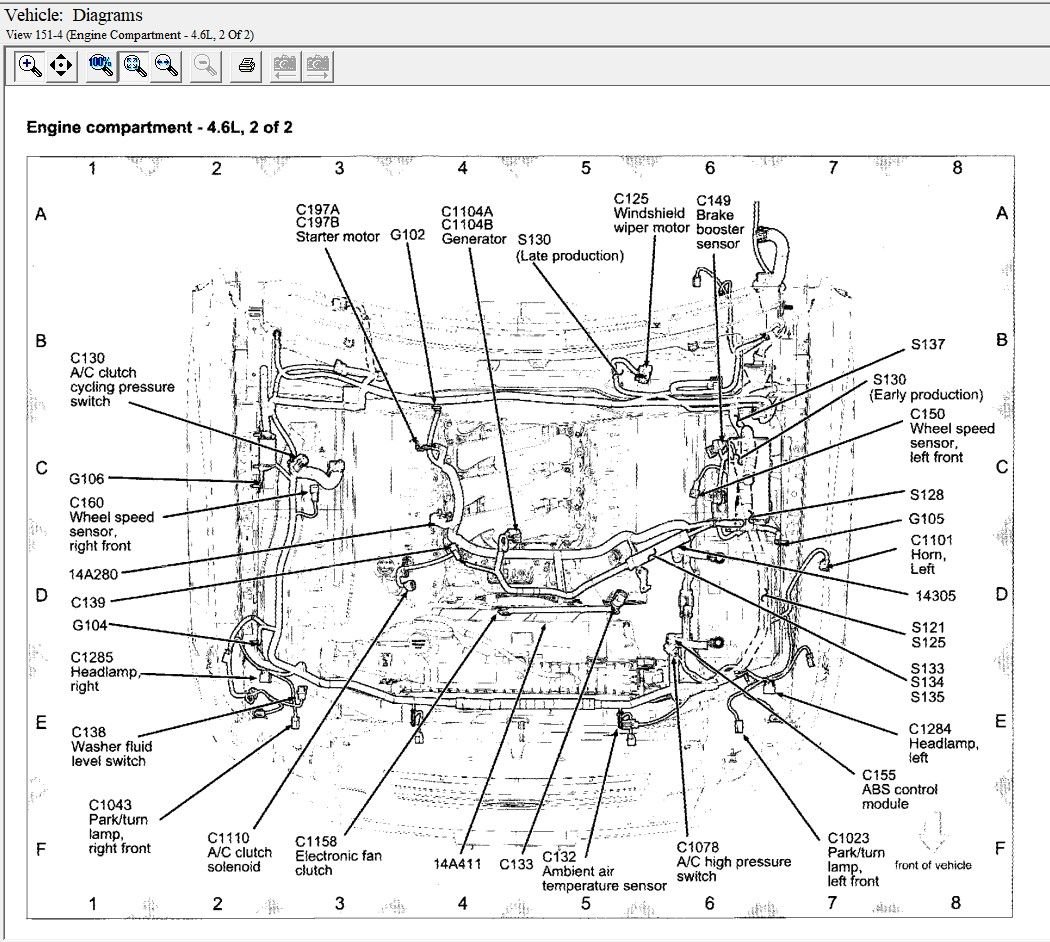Image resolution: width=1050 pixels, height=942 pixels.
Task: Print the diagram with the printer icon
Action: click(246, 66)
